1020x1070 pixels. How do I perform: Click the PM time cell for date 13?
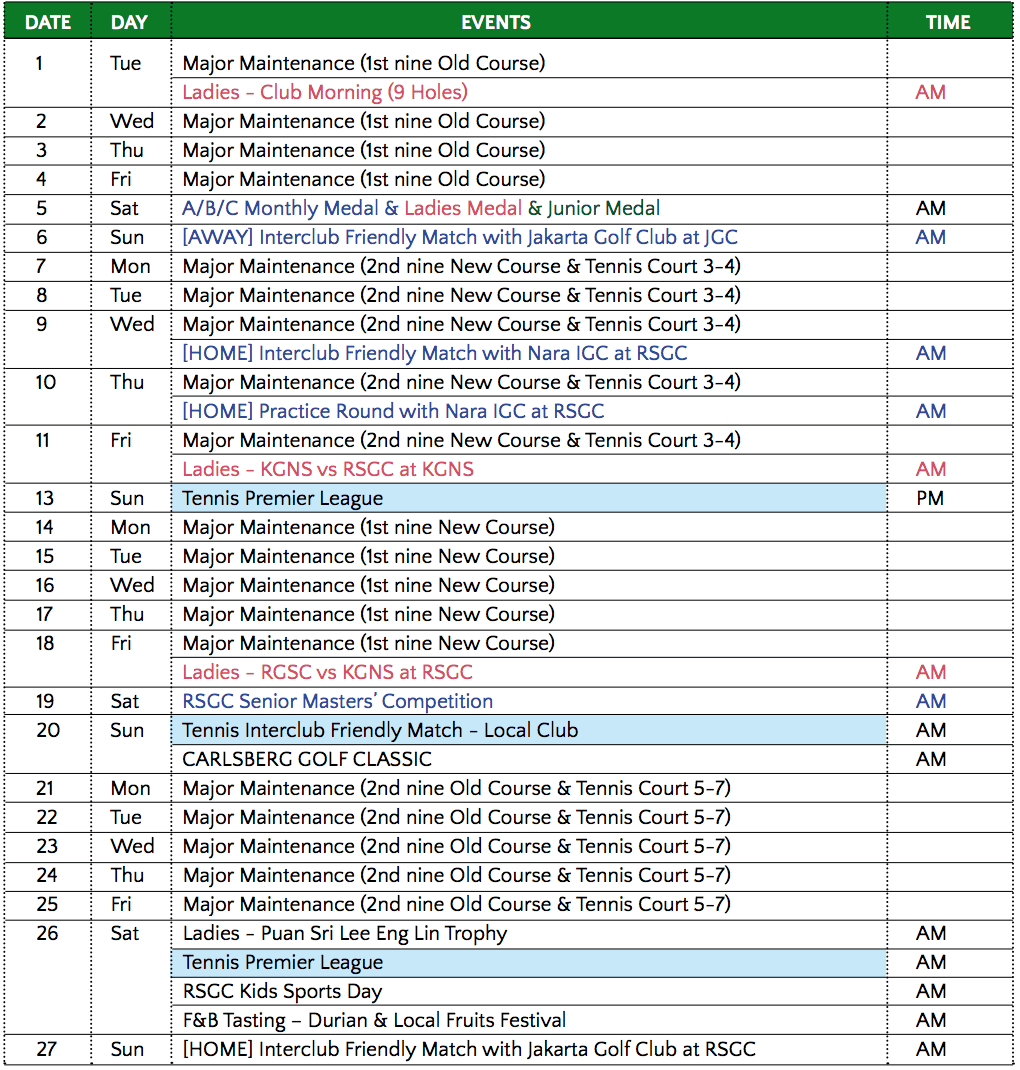[930, 498]
